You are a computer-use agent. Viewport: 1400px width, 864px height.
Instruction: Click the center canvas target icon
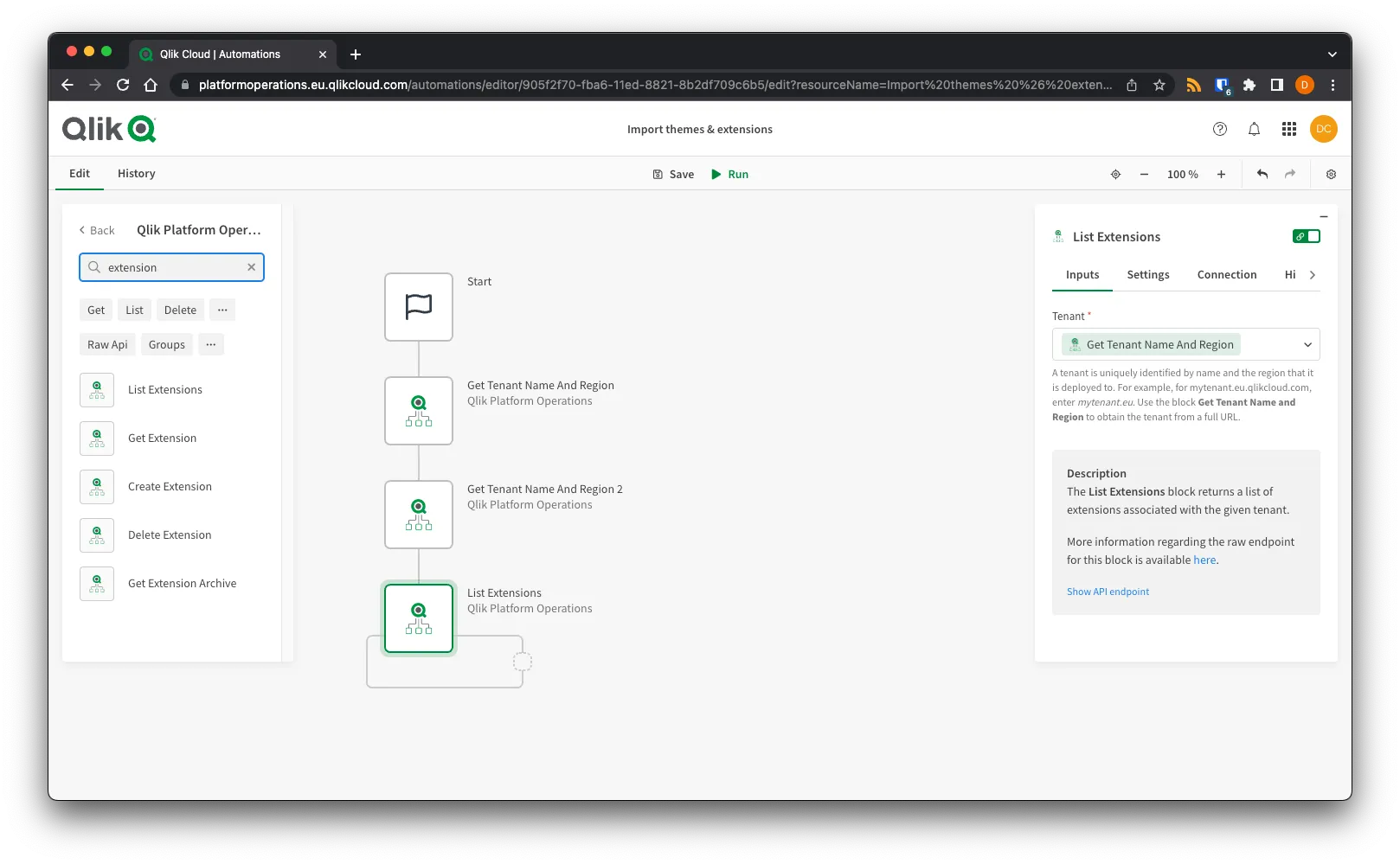(x=1115, y=174)
